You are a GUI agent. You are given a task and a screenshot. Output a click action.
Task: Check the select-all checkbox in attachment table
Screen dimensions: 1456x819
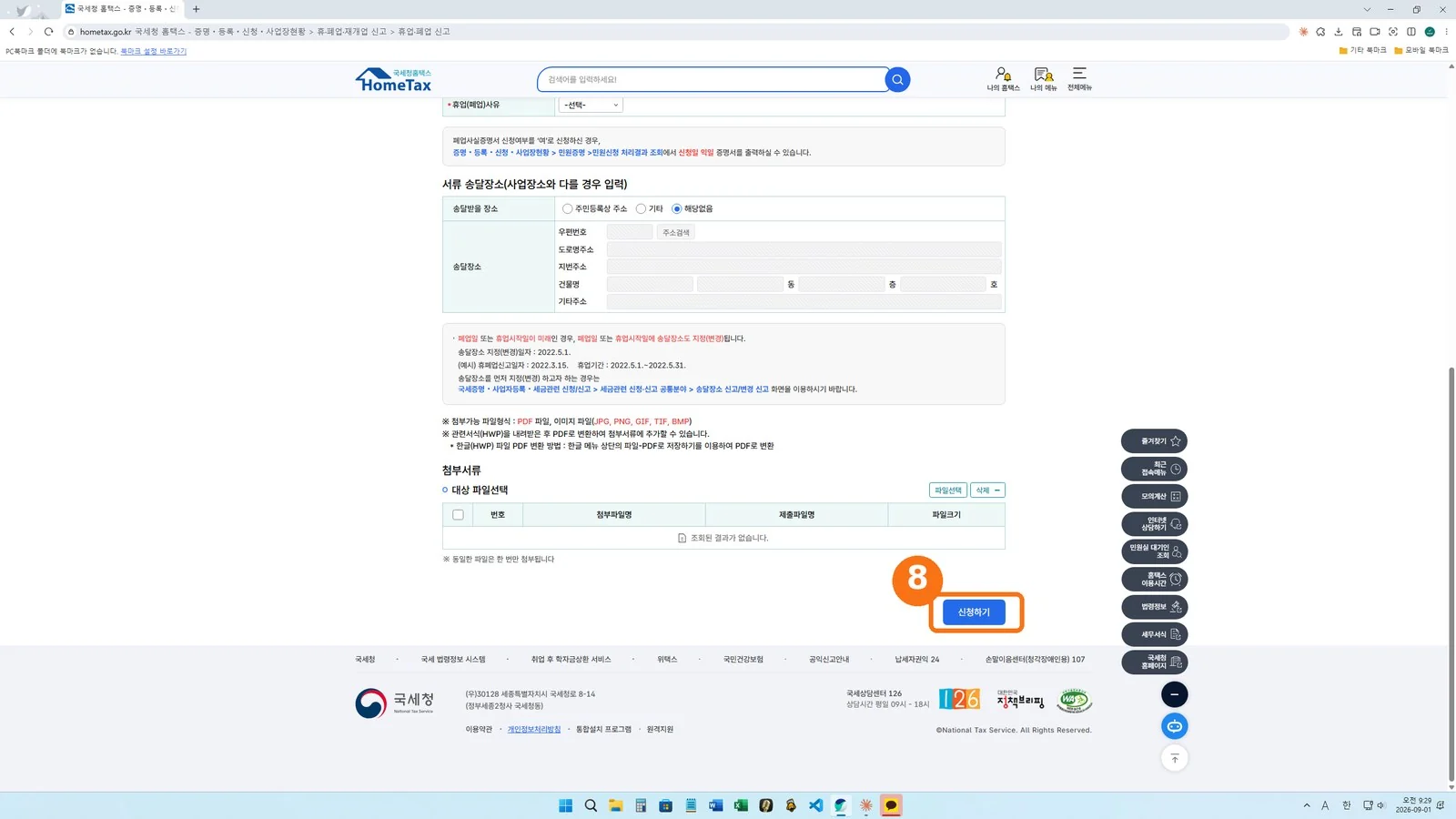point(458,515)
